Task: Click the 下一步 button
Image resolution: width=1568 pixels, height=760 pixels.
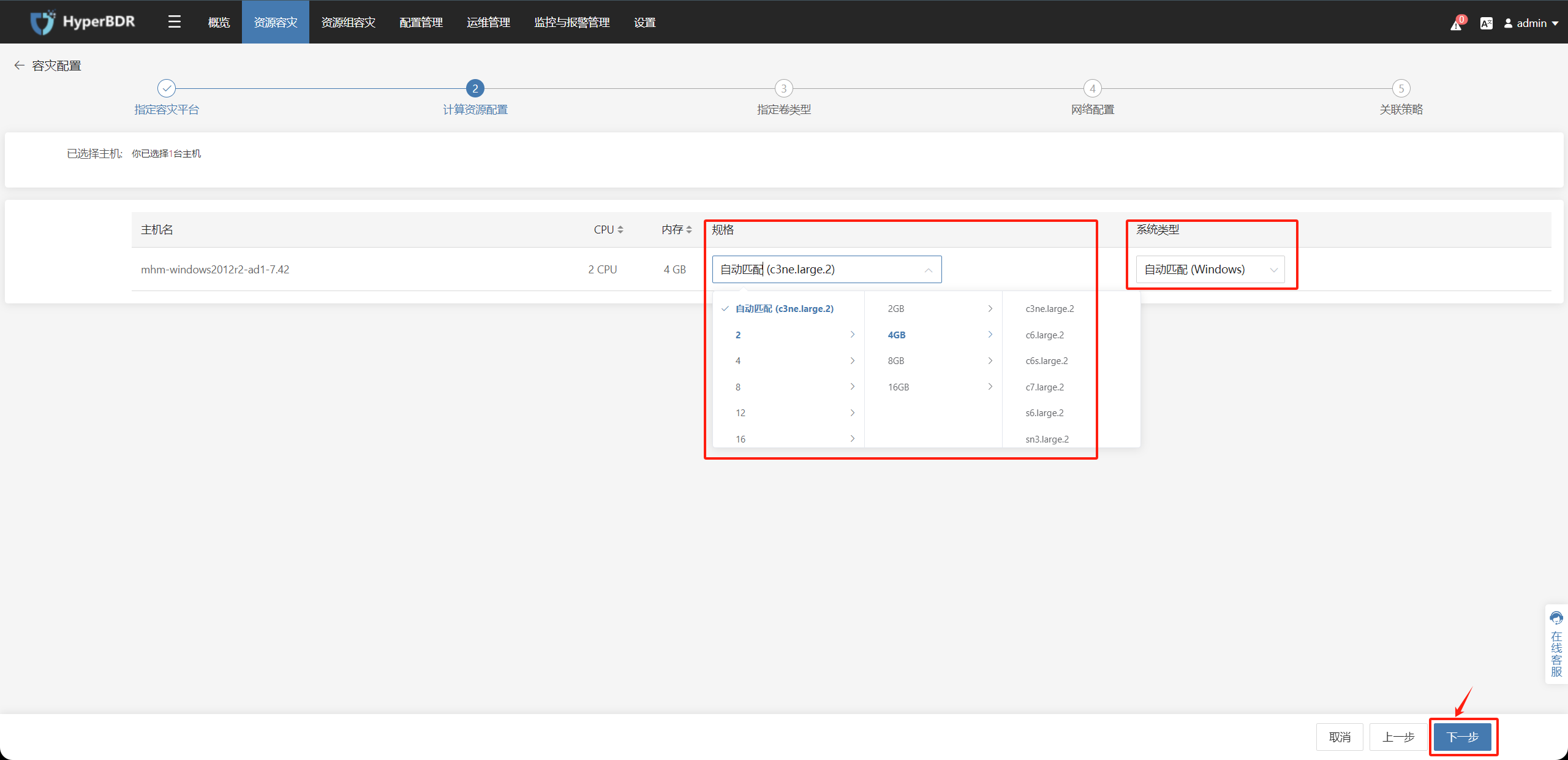Action: (1463, 737)
